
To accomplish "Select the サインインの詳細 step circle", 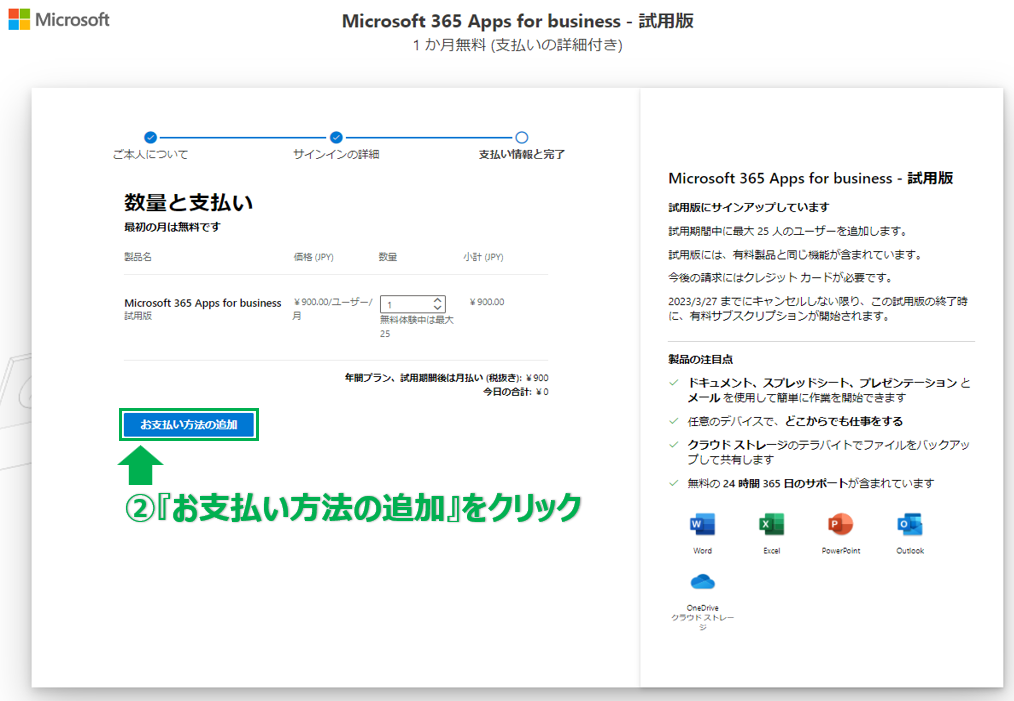I will pos(336,137).
